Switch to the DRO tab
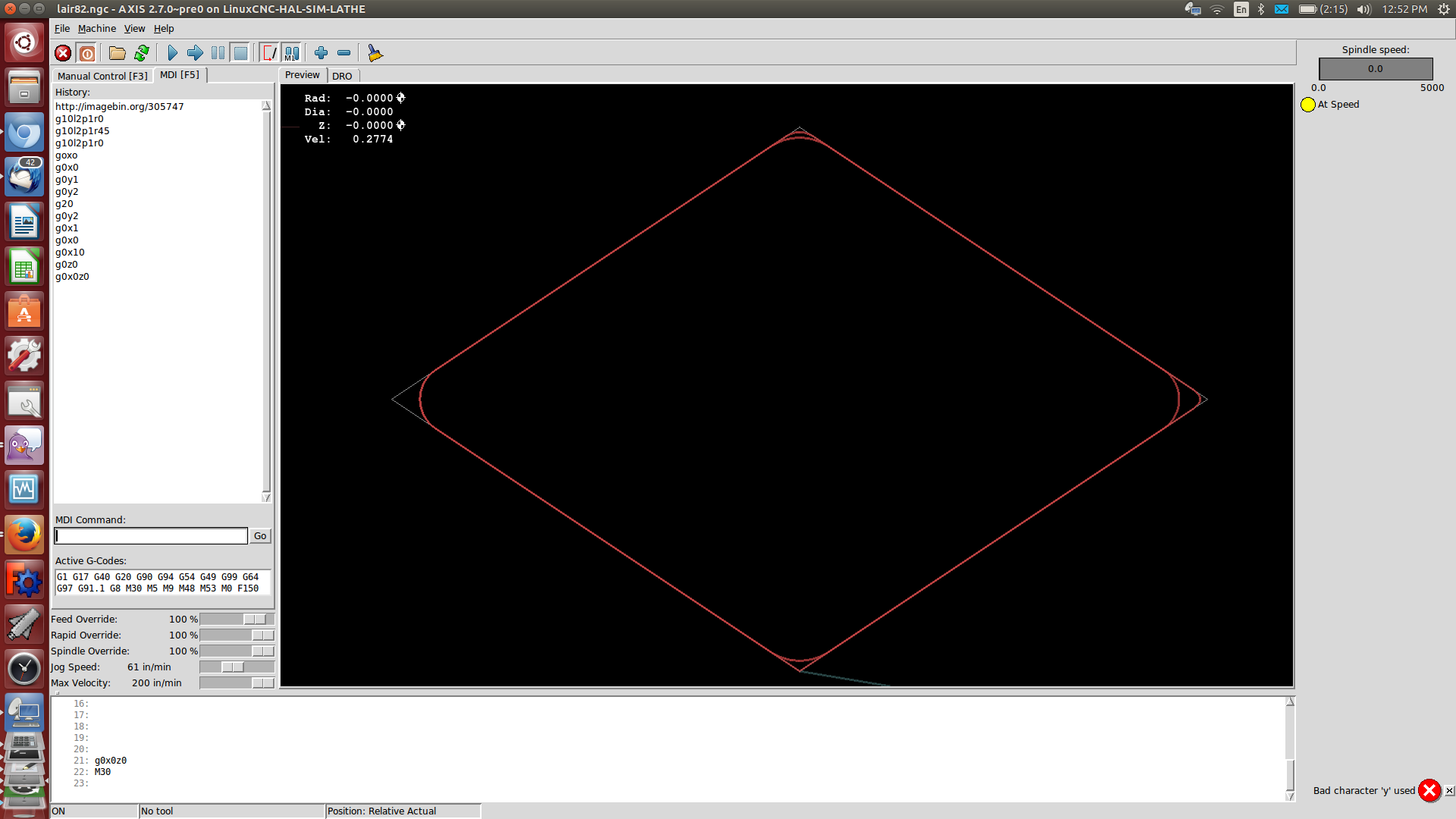1456x819 pixels. [x=342, y=76]
